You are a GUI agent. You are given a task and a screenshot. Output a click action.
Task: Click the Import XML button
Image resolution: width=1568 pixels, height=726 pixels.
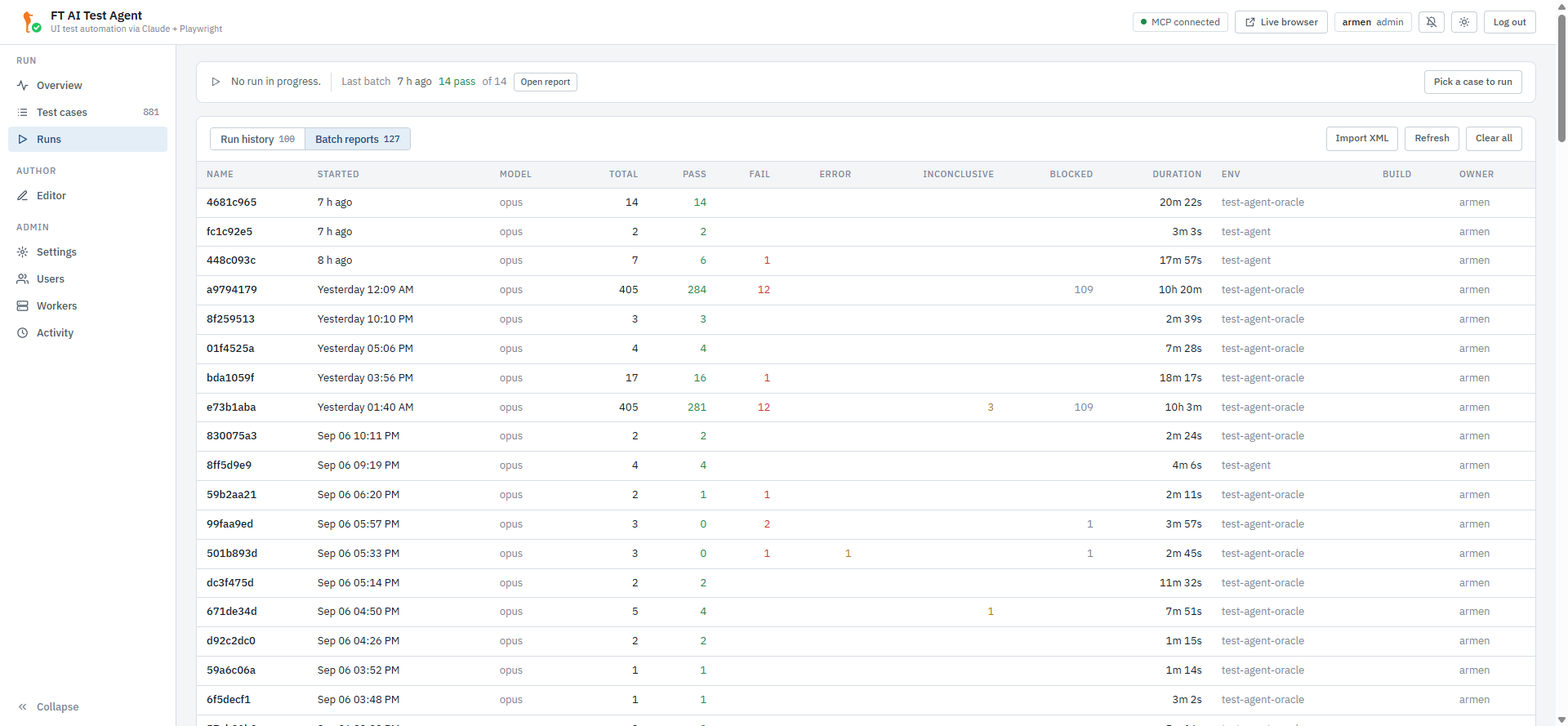(1361, 139)
